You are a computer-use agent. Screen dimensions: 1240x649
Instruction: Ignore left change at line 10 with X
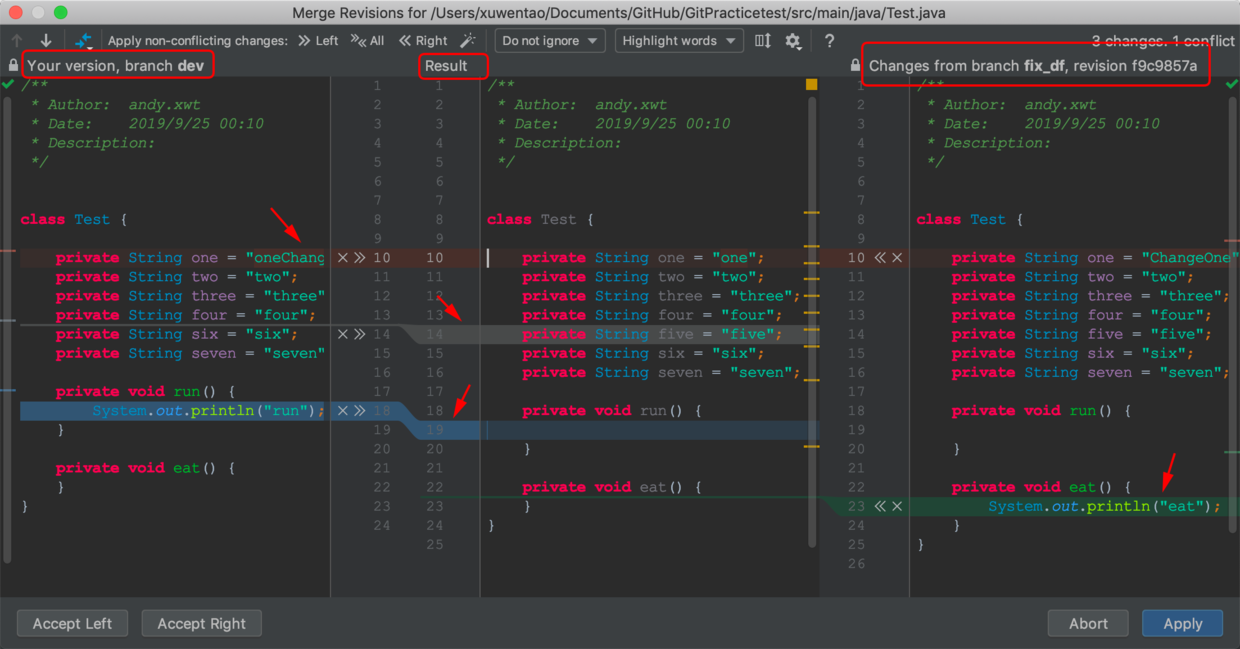coord(343,258)
